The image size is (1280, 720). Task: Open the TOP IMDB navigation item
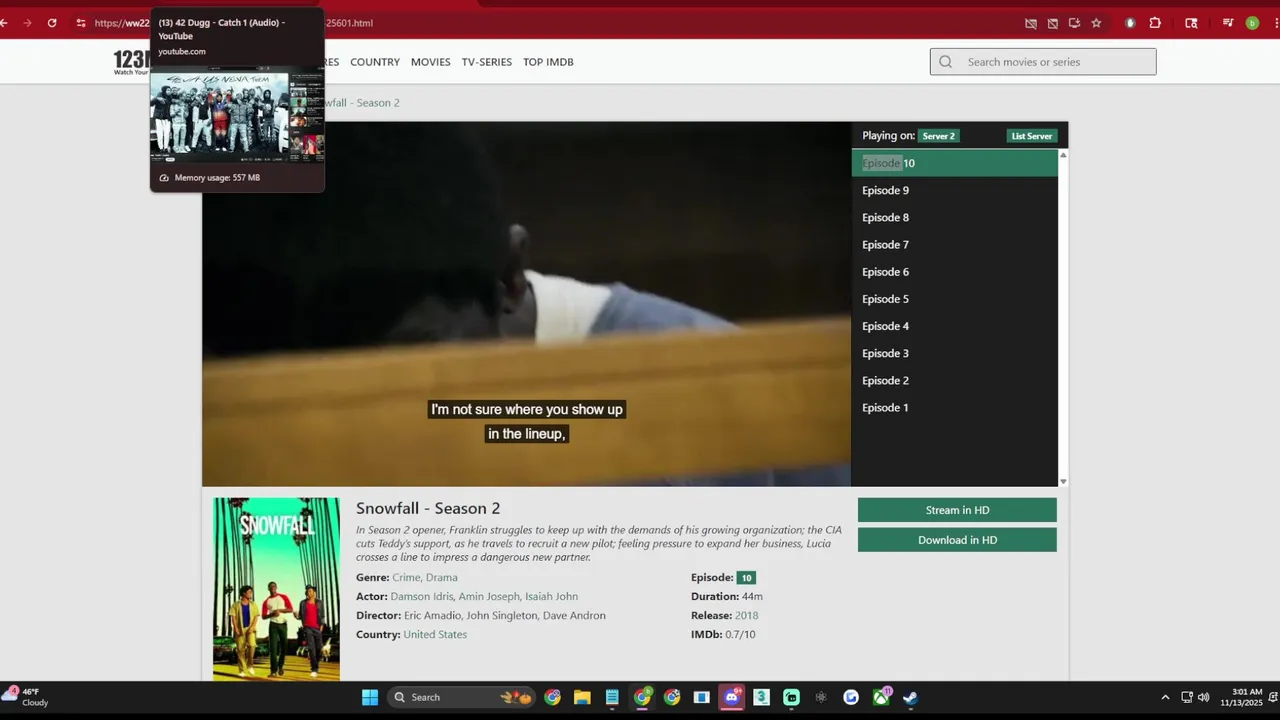(548, 62)
